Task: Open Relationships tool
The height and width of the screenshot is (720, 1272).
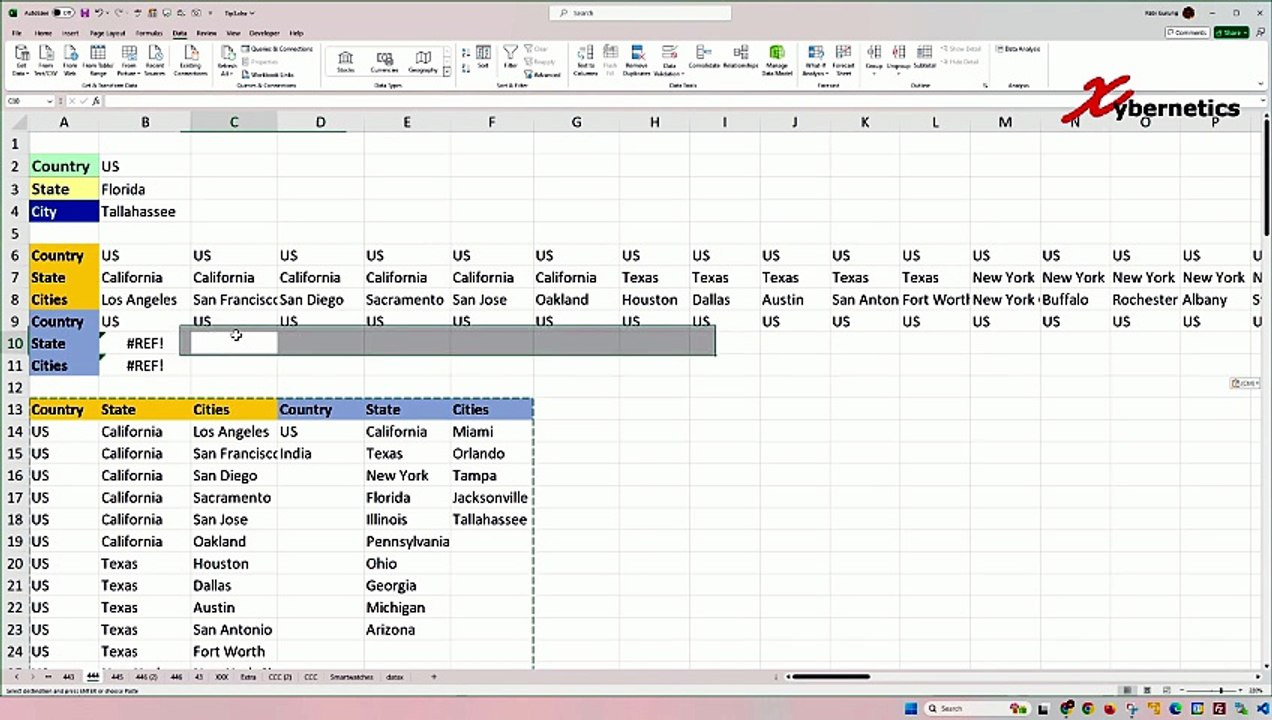Action: pyautogui.click(x=741, y=58)
